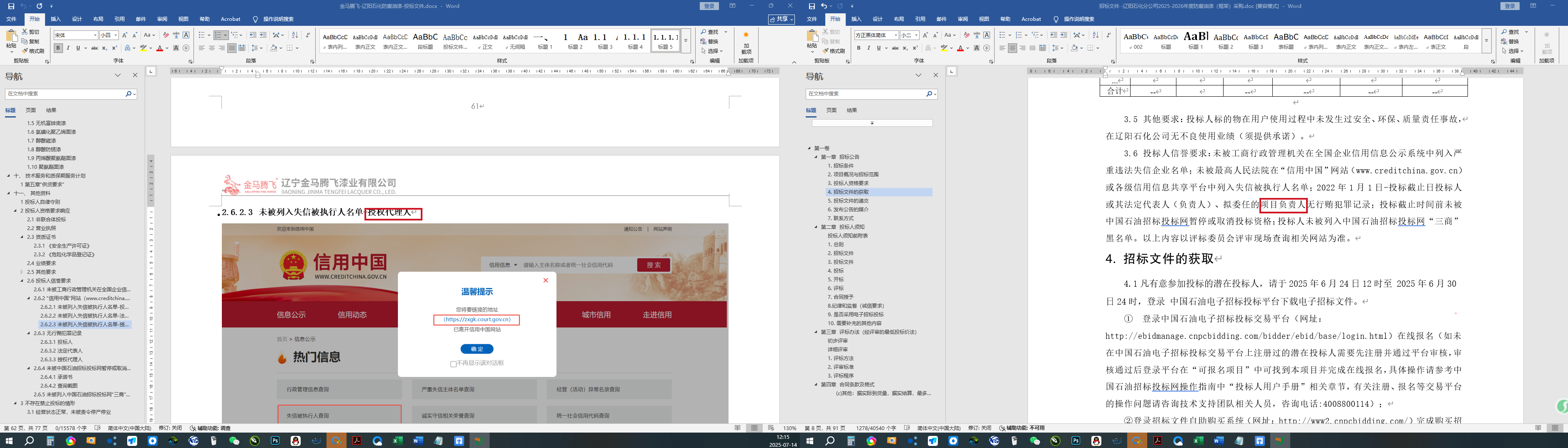Click character shading icon in right window
1568x448 pixels.
pyautogui.click(x=976, y=48)
